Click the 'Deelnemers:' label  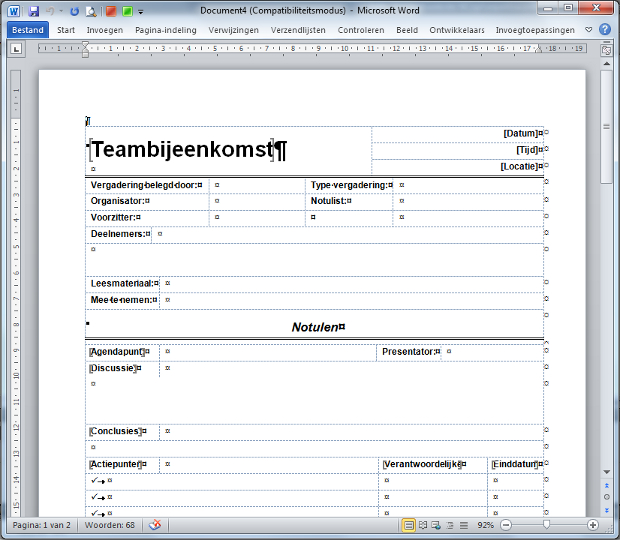point(118,234)
